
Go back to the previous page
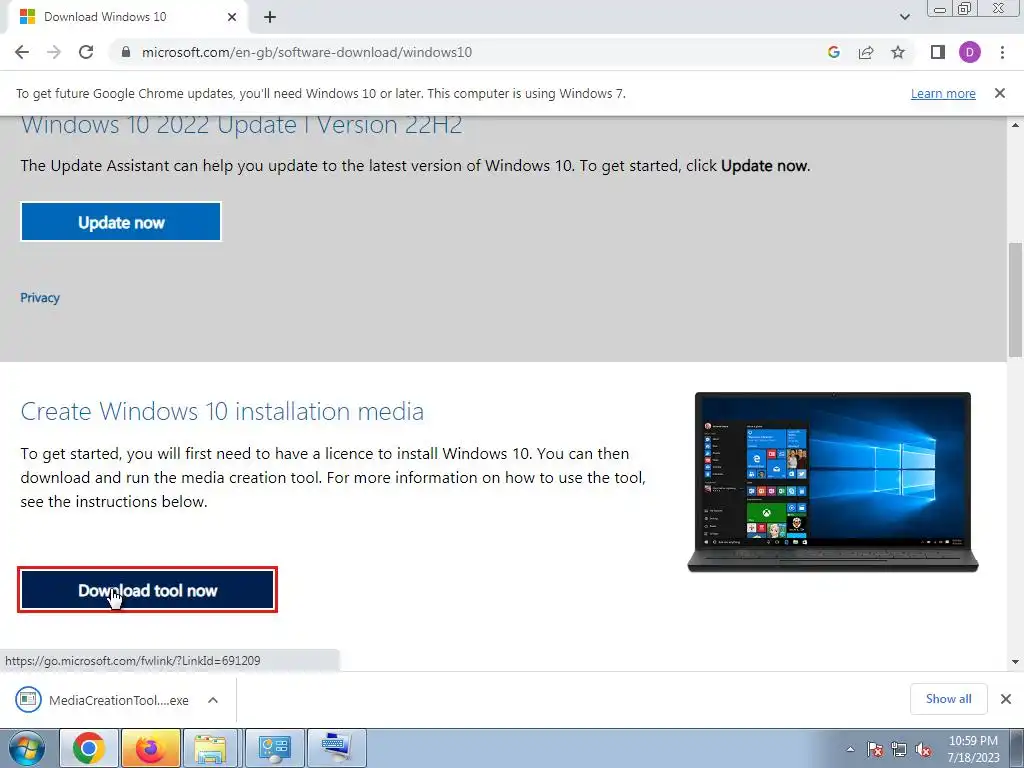click(22, 52)
